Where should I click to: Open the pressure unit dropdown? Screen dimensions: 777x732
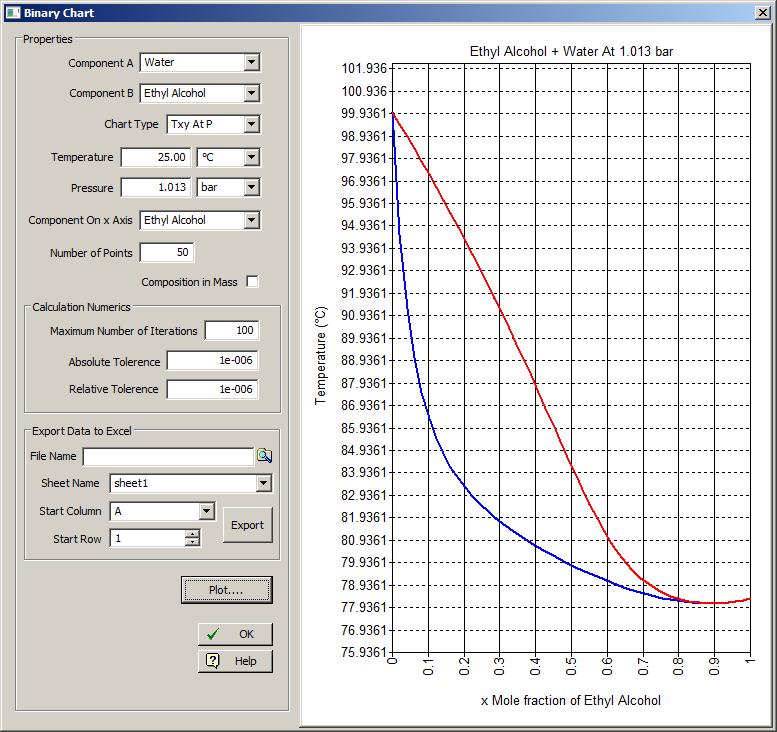click(250, 188)
